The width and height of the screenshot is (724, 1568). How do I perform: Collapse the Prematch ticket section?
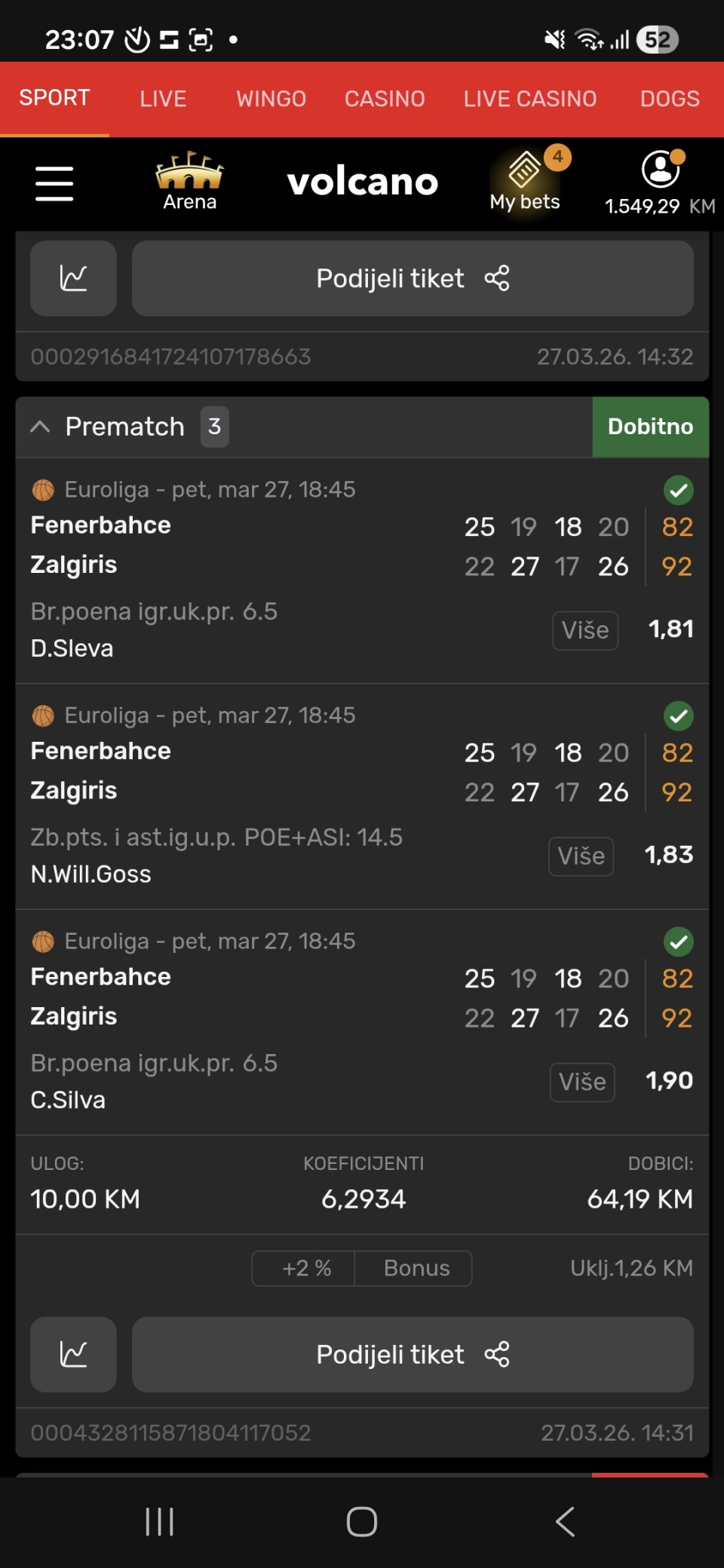[x=40, y=427]
